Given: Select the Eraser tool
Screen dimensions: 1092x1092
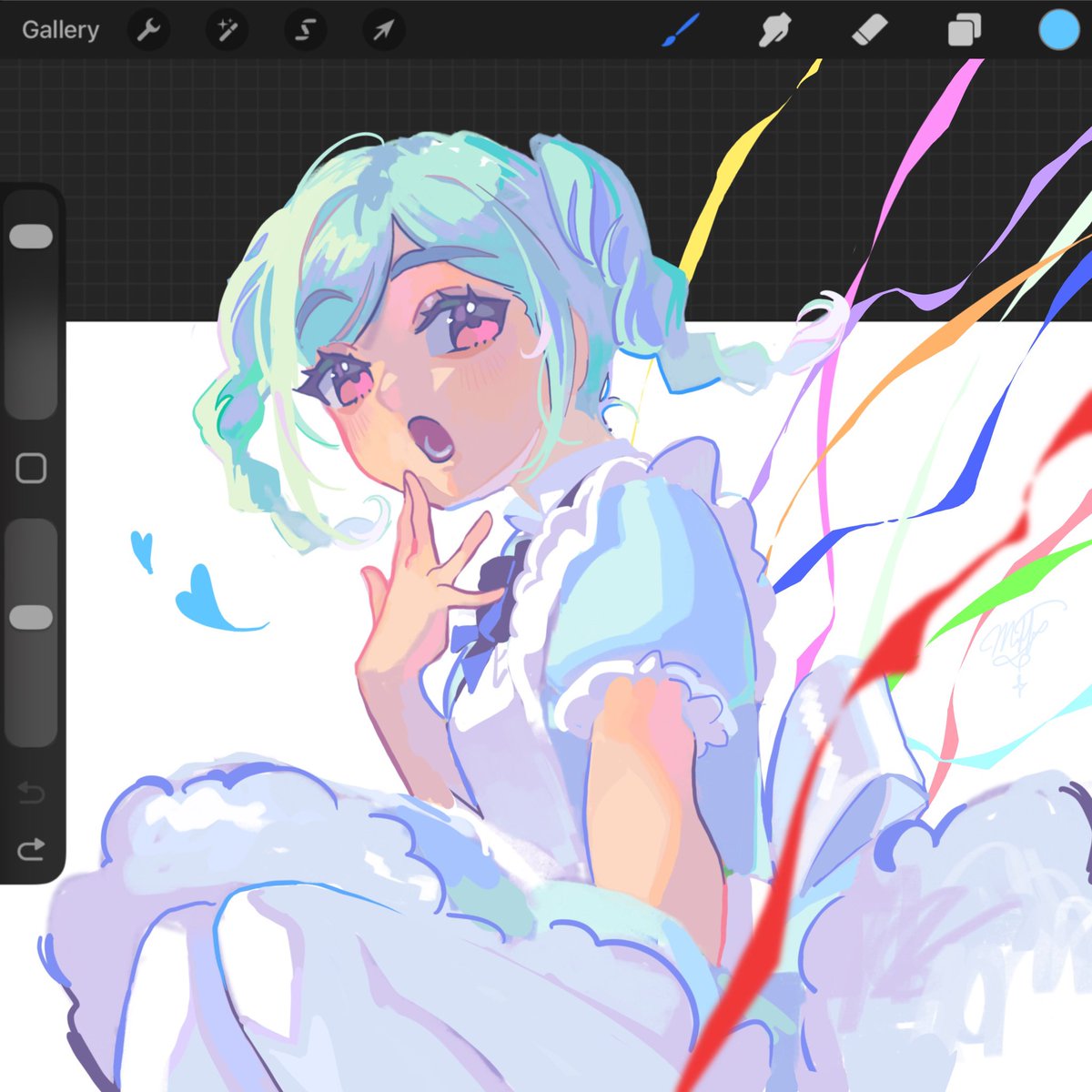Looking at the screenshot, I should click(x=869, y=31).
